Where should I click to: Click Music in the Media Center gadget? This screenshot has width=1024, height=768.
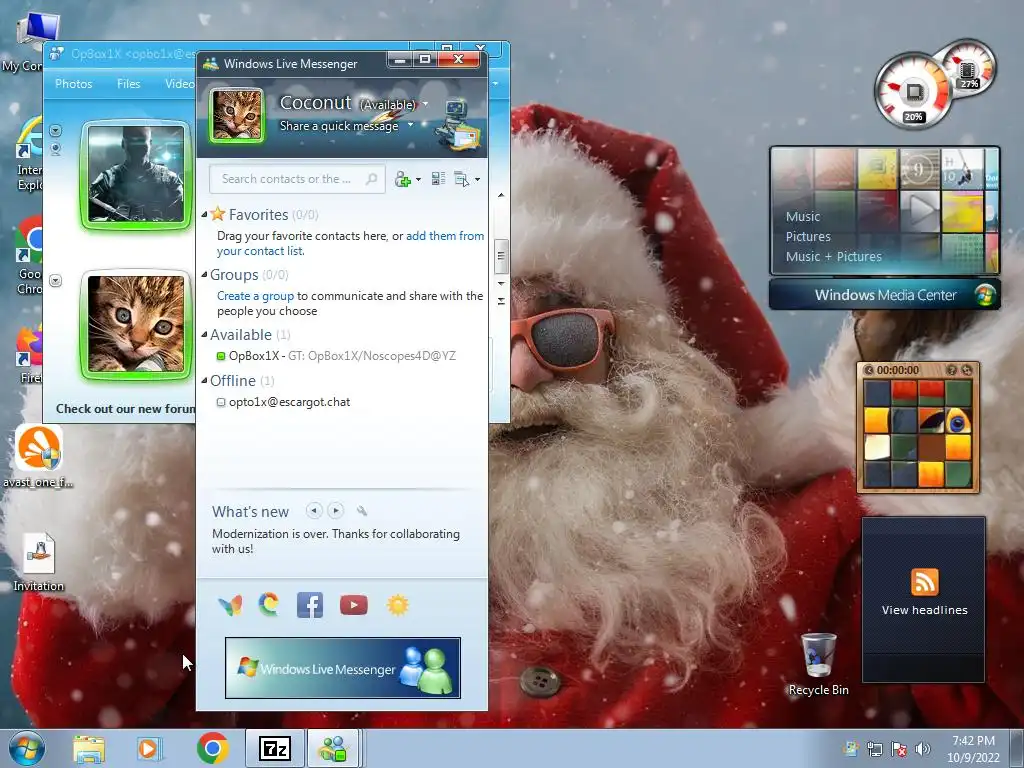click(x=803, y=216)
